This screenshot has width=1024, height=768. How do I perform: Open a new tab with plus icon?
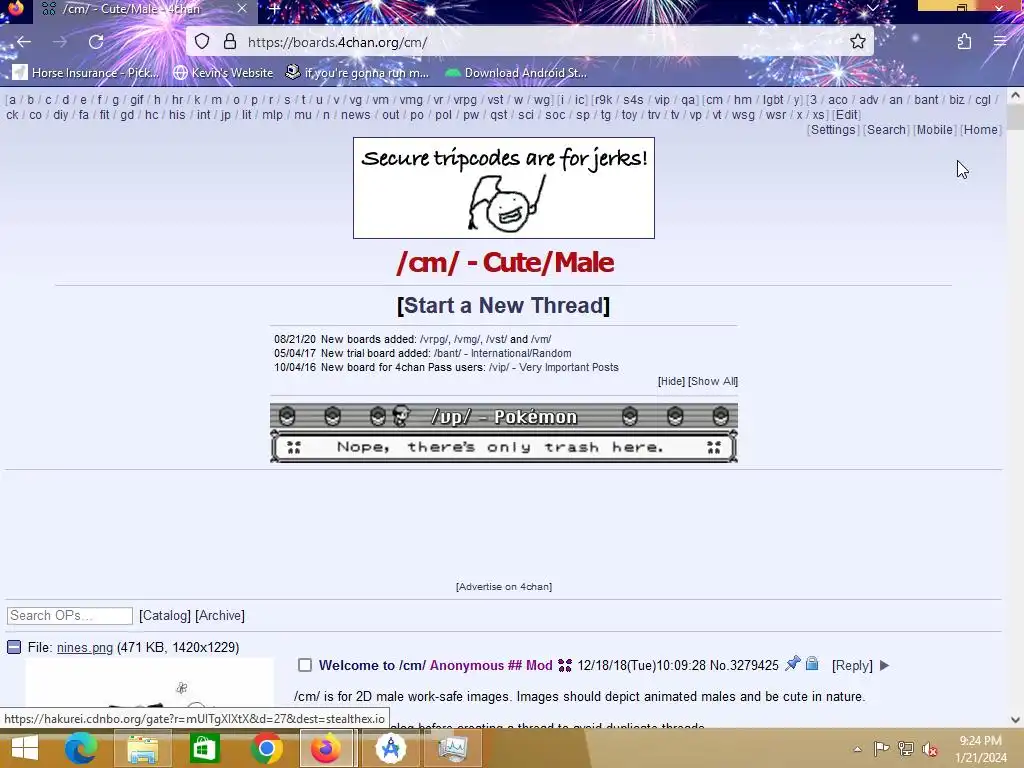(x=274, y=9)
